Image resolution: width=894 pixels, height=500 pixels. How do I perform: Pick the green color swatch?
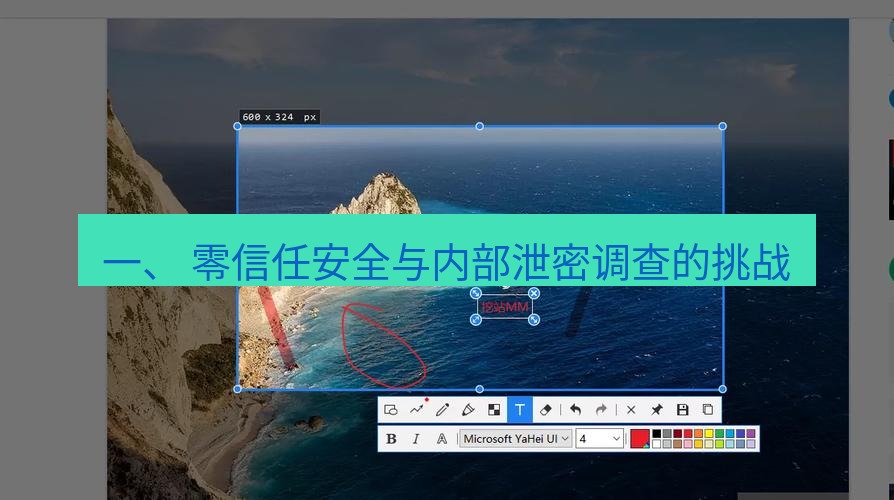[x=720, y=433]
